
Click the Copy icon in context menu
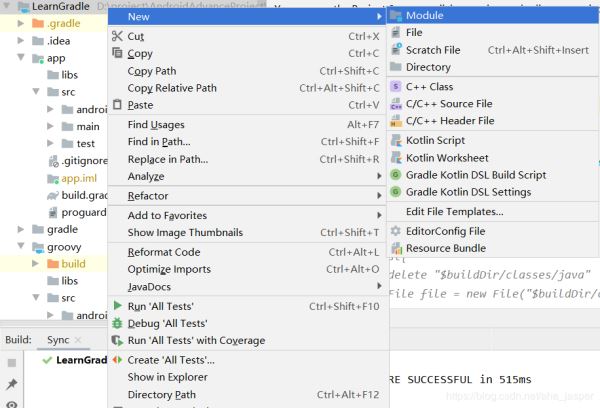tap(117, 53)
